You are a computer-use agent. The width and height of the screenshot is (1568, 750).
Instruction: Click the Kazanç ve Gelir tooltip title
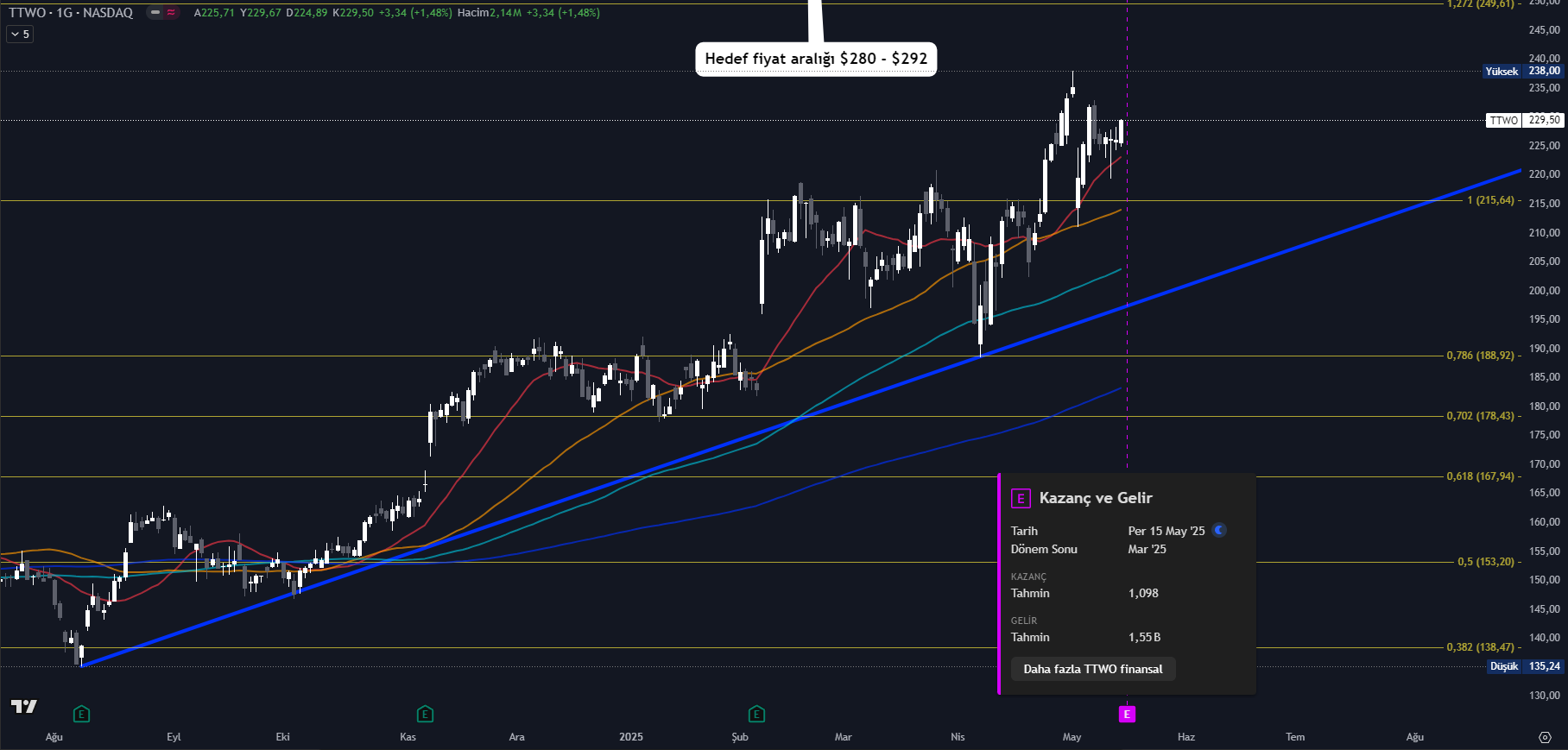[x=1096, y=498]
